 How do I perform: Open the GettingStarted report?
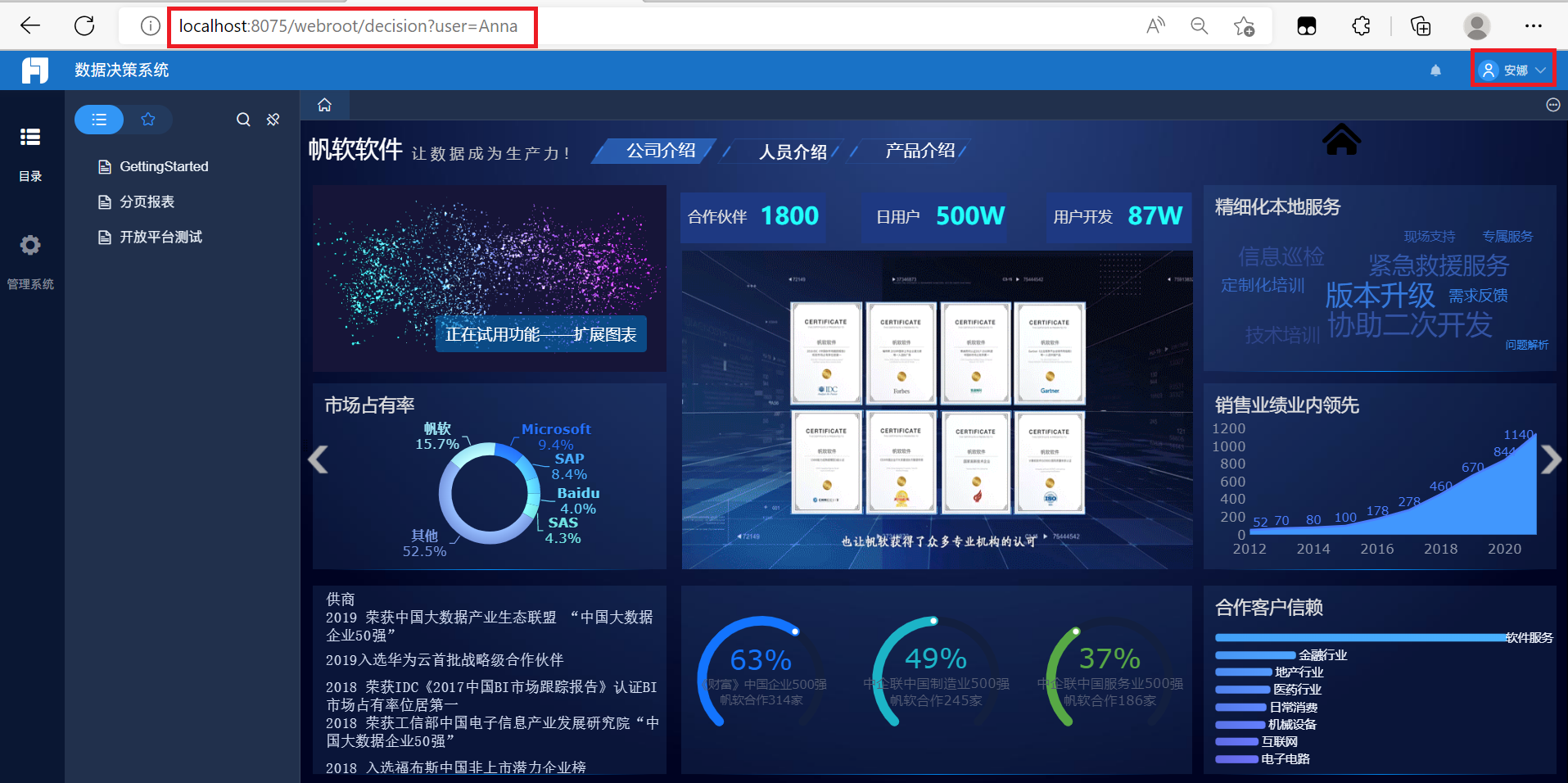click(153, 166)
